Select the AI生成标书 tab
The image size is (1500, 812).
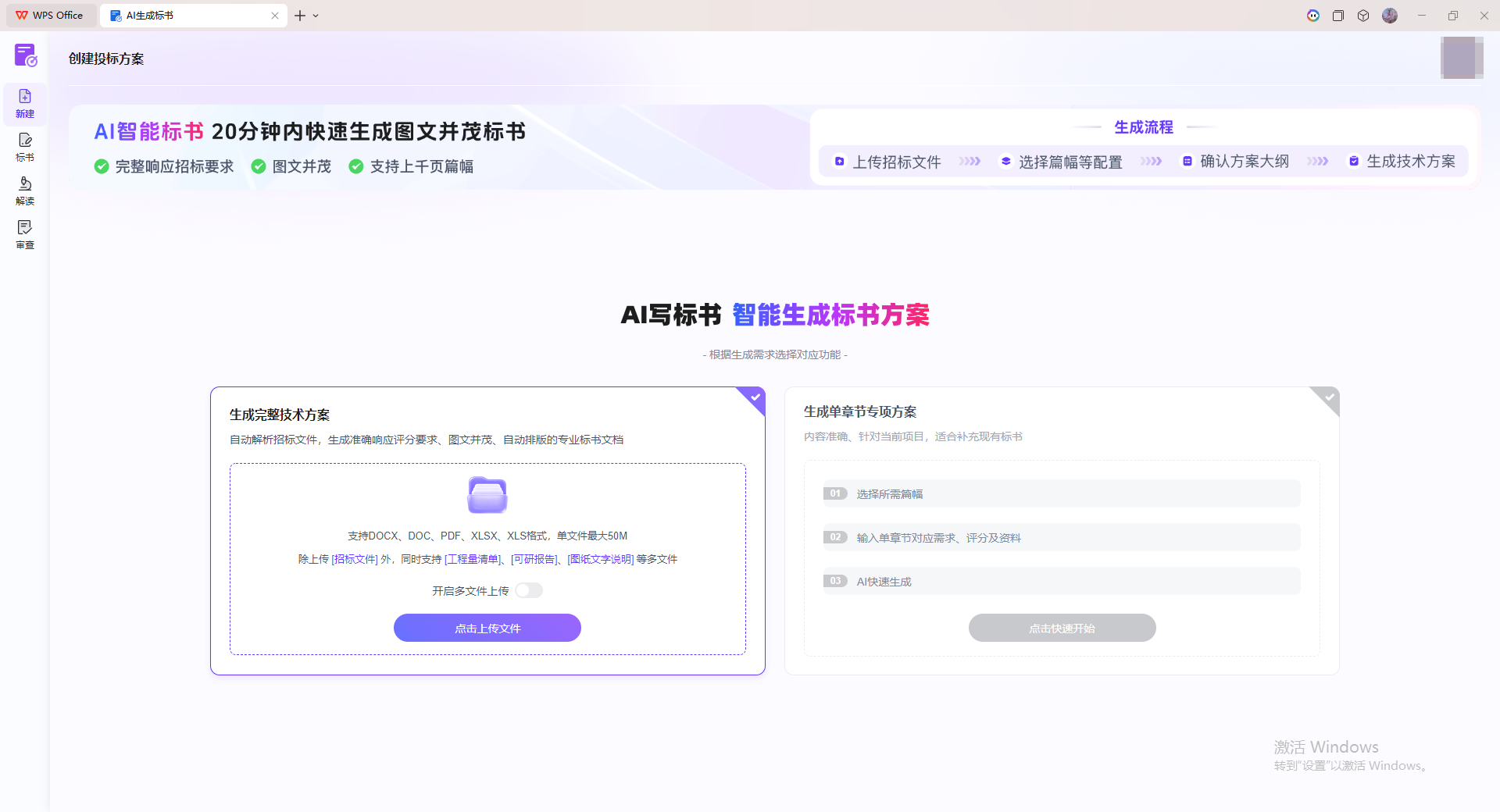click(x=187, y=15)
